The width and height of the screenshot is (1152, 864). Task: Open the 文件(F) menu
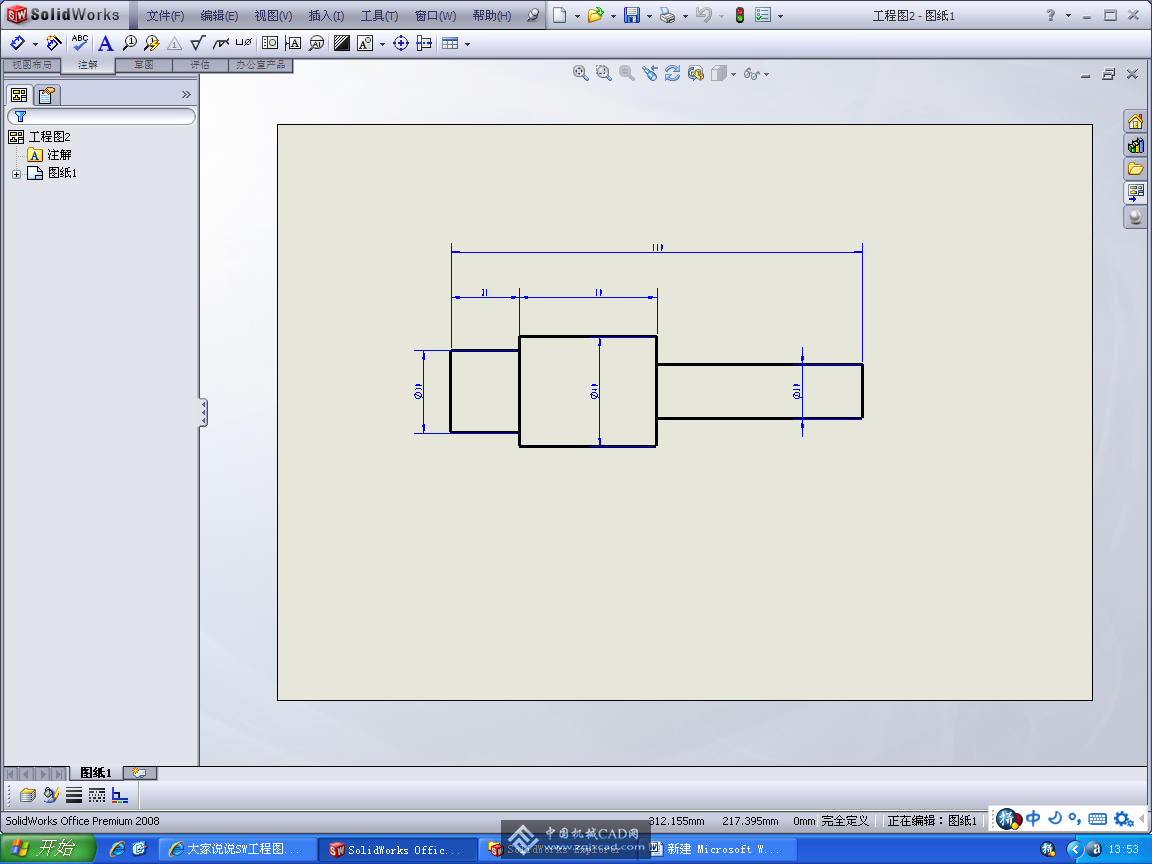165,15
